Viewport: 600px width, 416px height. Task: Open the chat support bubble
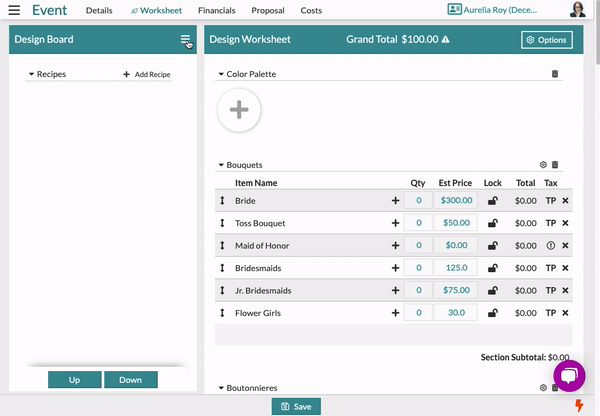pyautogui.click(x=569, y=376)
